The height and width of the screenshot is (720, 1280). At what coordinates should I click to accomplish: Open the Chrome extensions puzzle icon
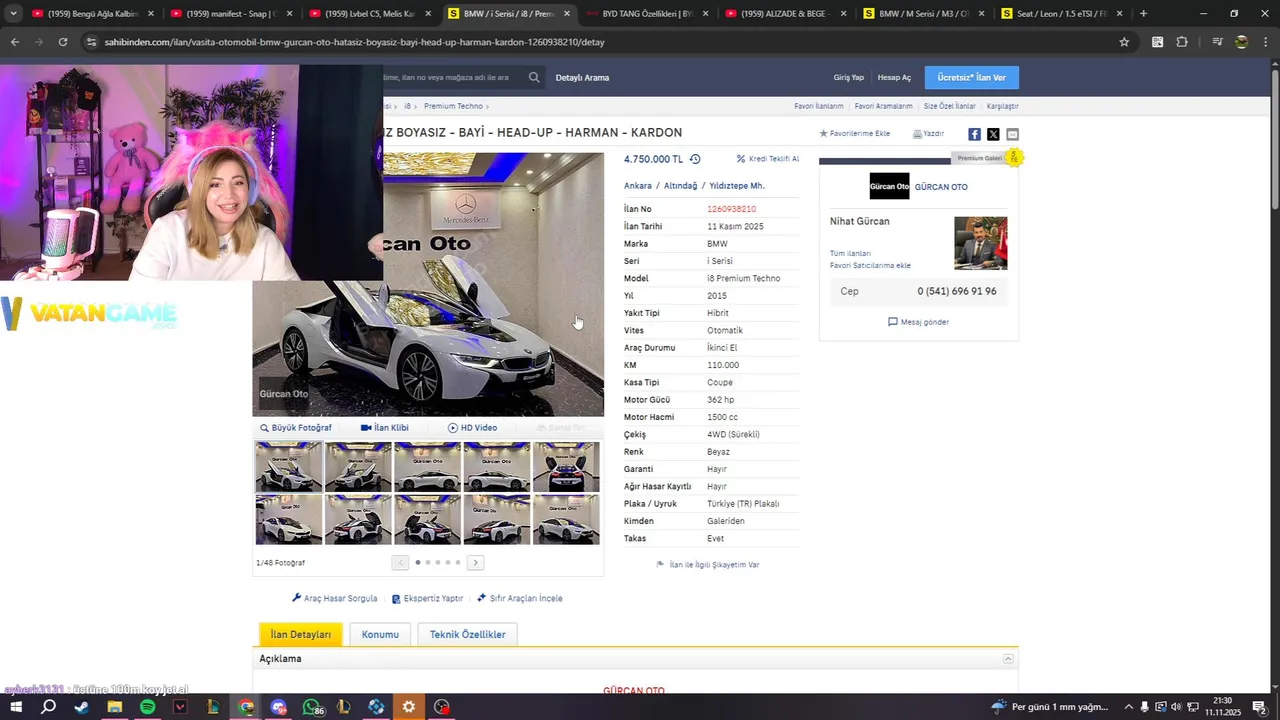tap(1182, 42)
